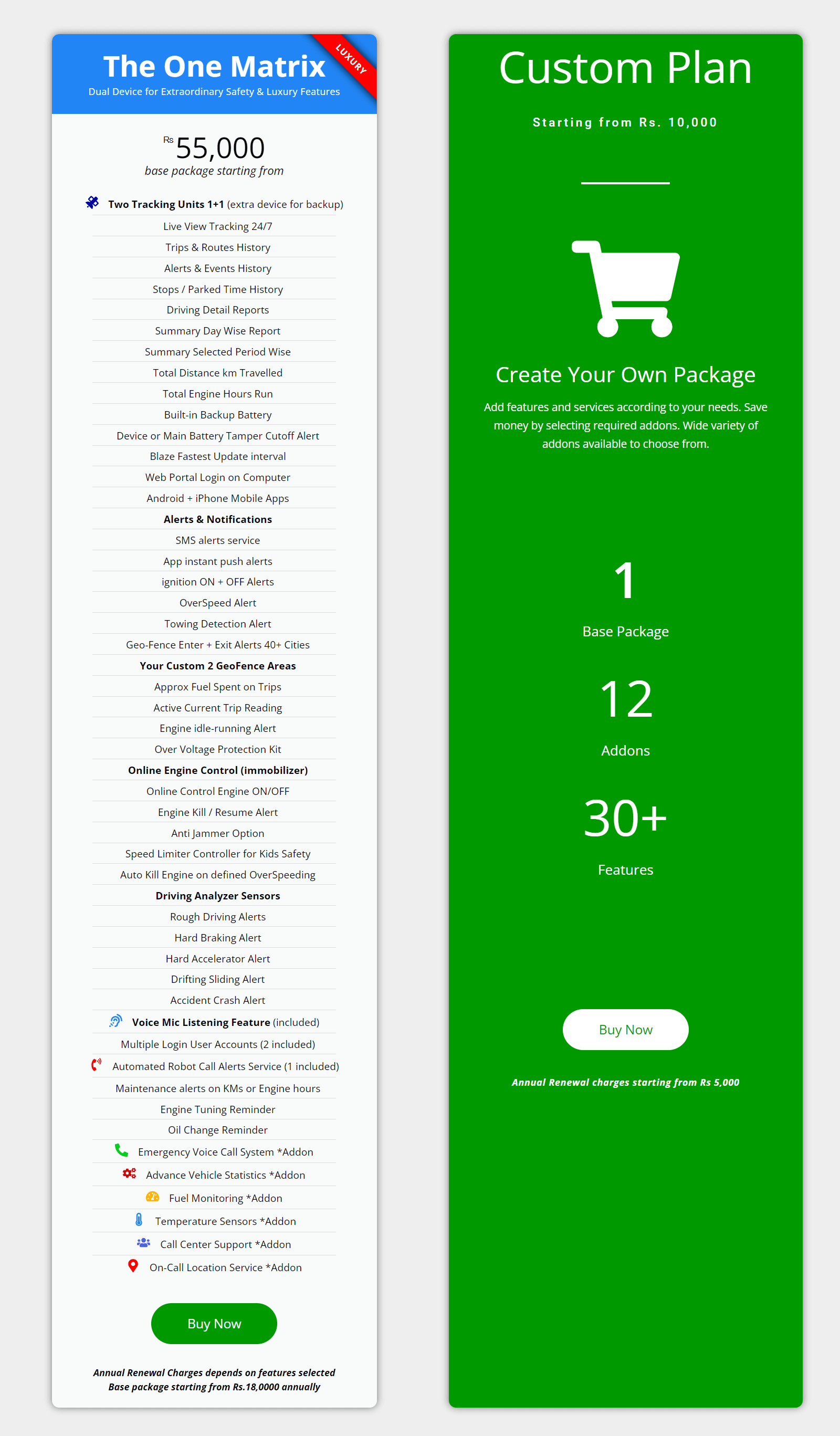The height and width of the screenshot is (1436, 840).
Task: Click 'Starting from Rs. 10,000' text
Action: pyautogui.click(x=625, y=122)
